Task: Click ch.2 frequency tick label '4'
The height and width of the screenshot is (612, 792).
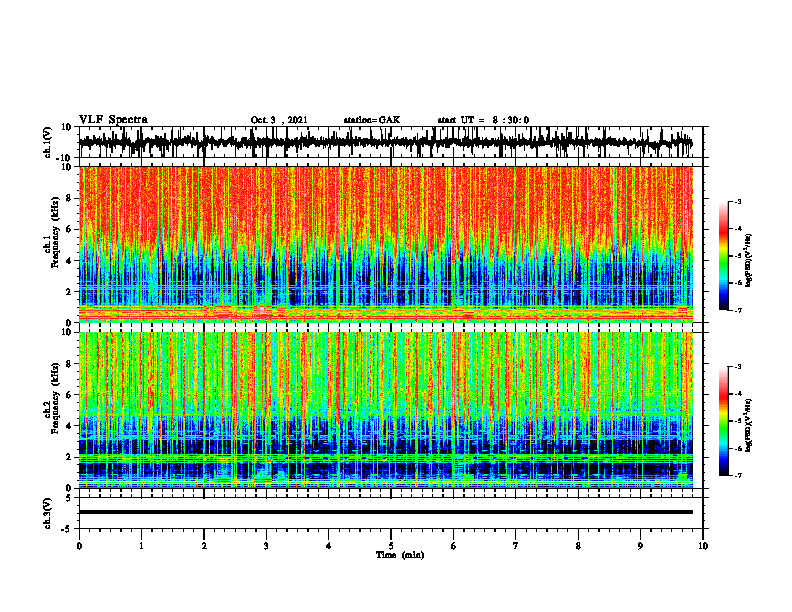Action: pyautogui.click(x=70, y=426)
